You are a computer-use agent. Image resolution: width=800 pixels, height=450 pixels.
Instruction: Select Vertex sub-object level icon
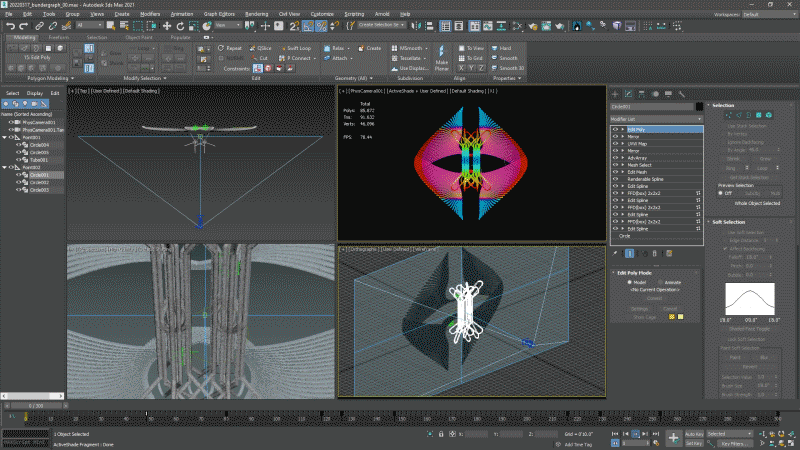point(728,115)
